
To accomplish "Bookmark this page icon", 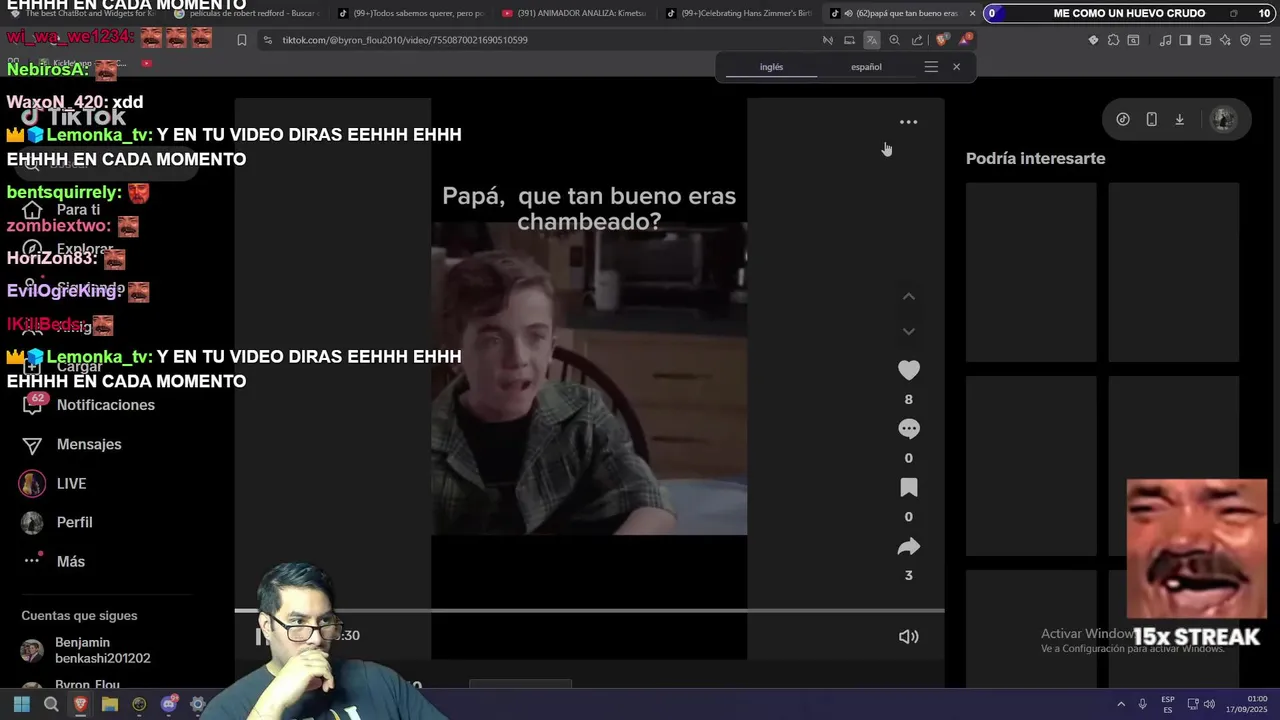I will click(x=241, y=40).
